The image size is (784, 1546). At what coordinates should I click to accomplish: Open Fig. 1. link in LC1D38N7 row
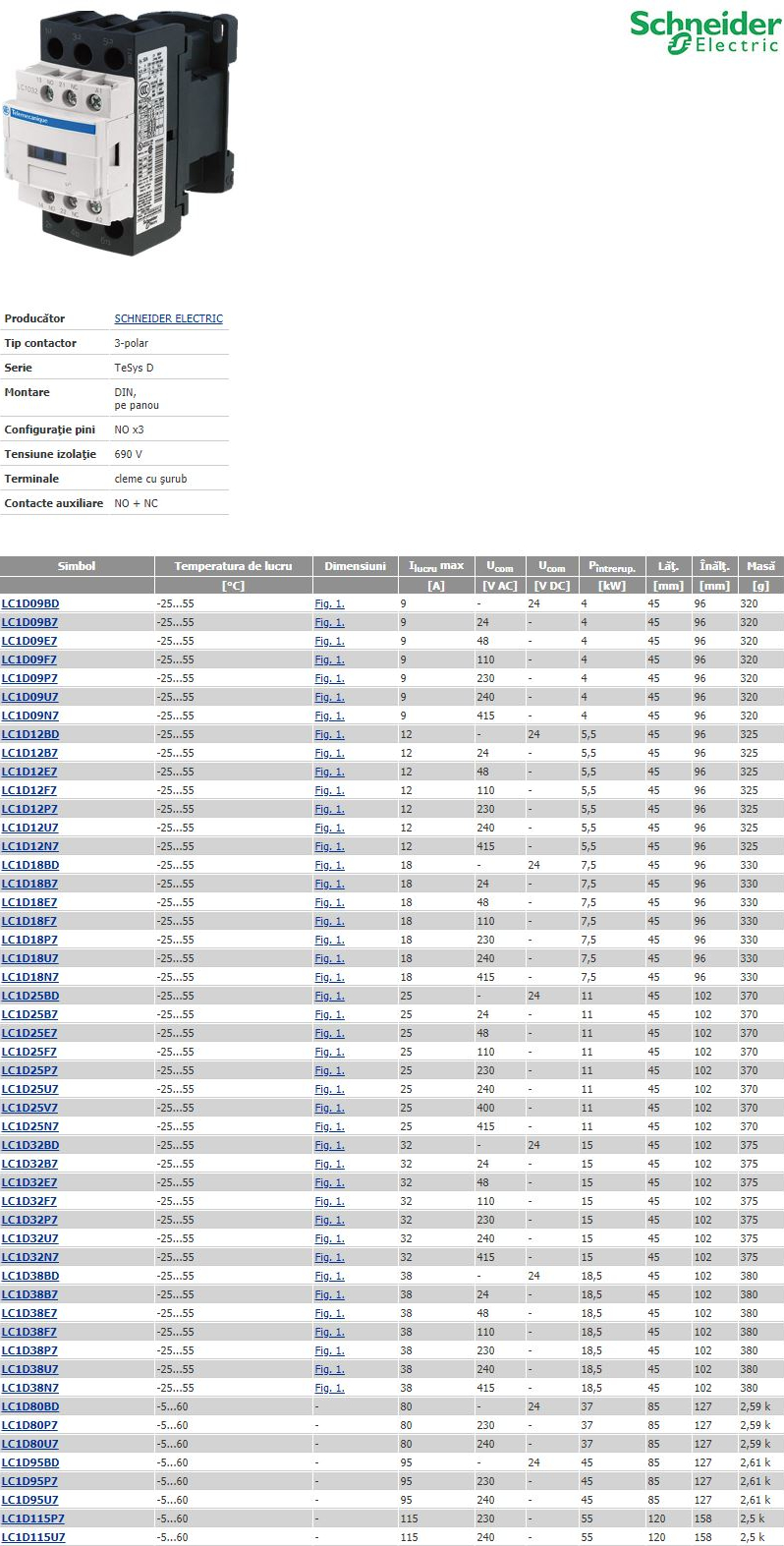click(x=329, y=1388)
